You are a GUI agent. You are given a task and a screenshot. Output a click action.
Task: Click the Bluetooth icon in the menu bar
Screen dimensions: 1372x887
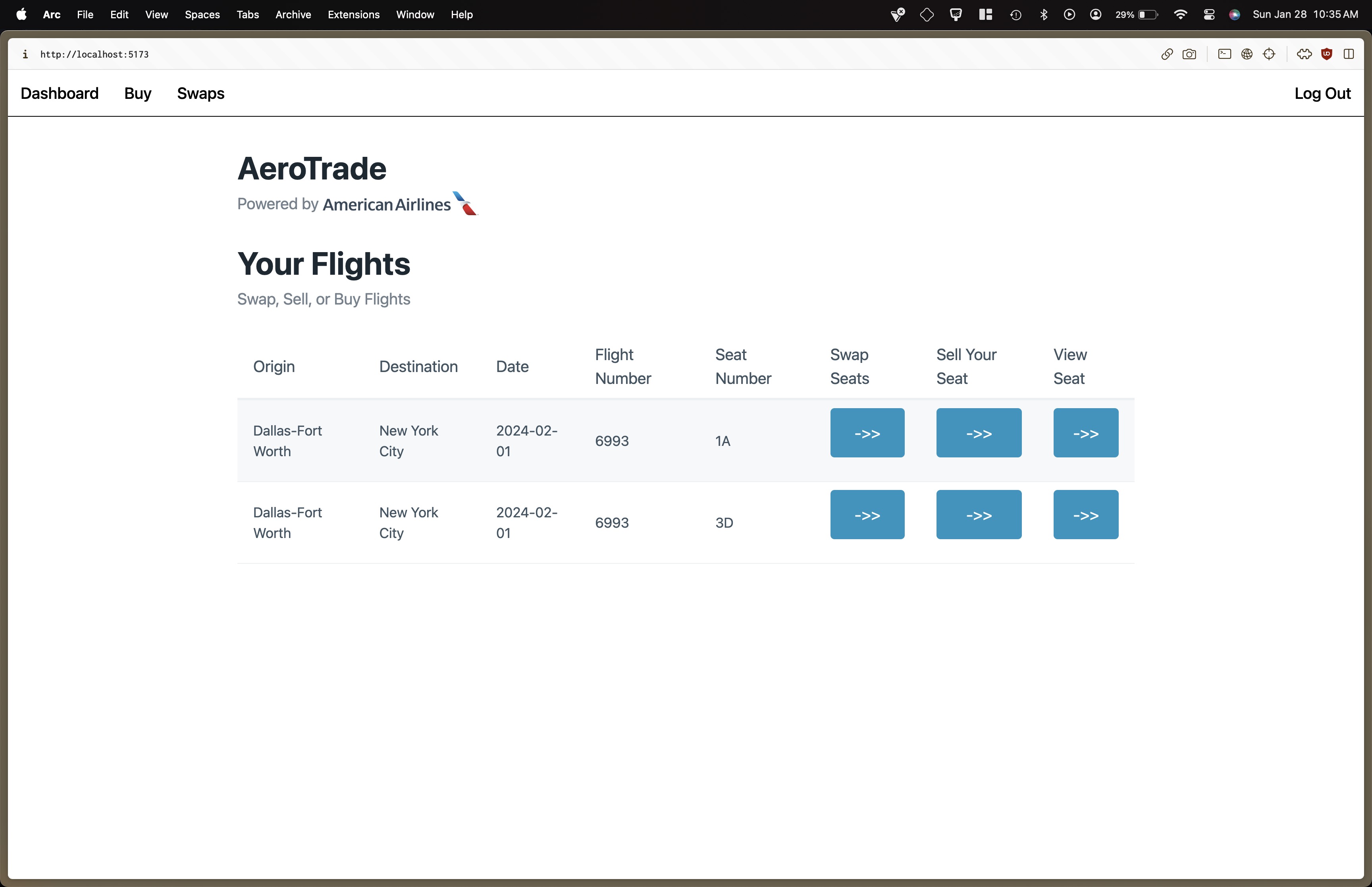tap(1044, 14)
